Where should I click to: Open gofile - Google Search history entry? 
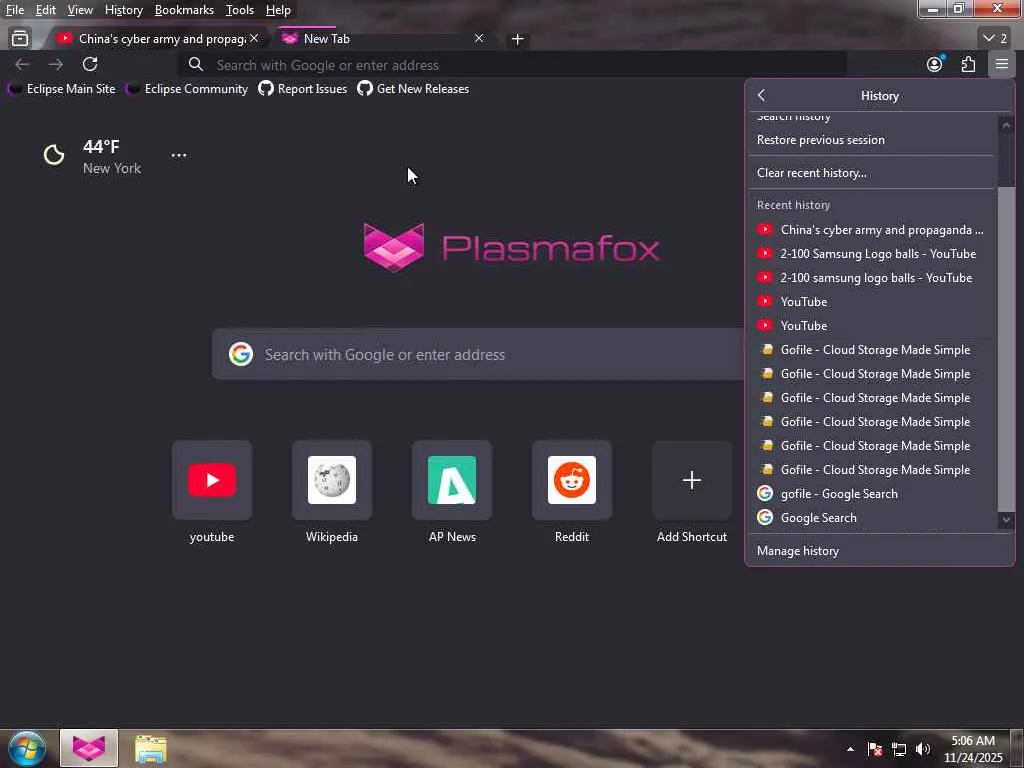point(871,494)
